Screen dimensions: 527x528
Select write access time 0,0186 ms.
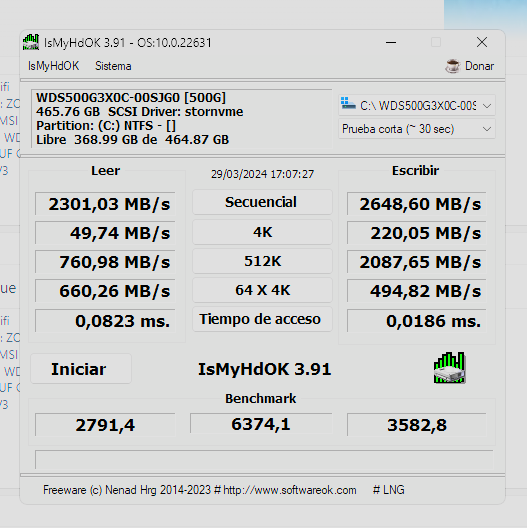[417, 321]
